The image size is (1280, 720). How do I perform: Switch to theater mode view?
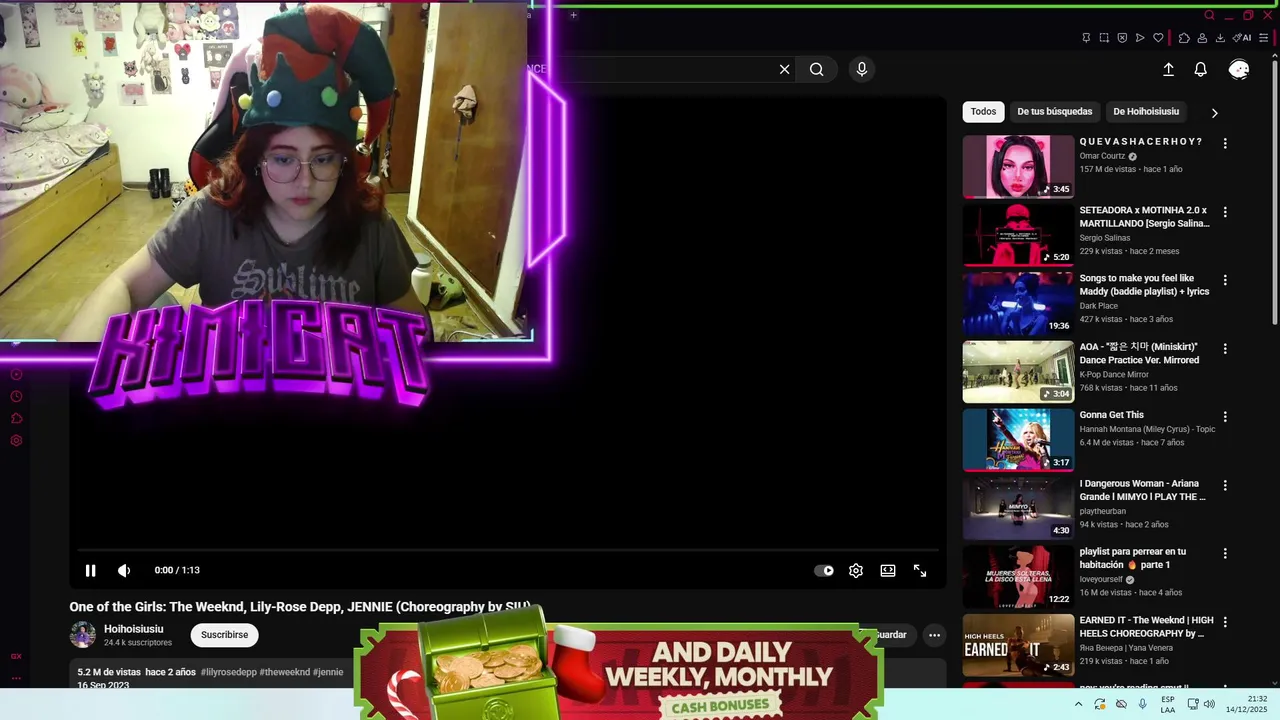888,570
